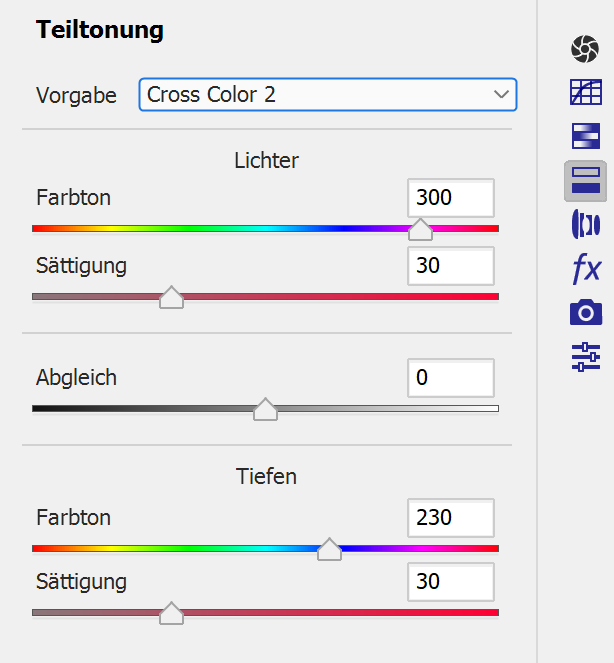Viewport: 614px width, 663px height.
Task: Click the Tiefen Farbton slider handle
Action: pyautogui.click(x=329, y=549)
